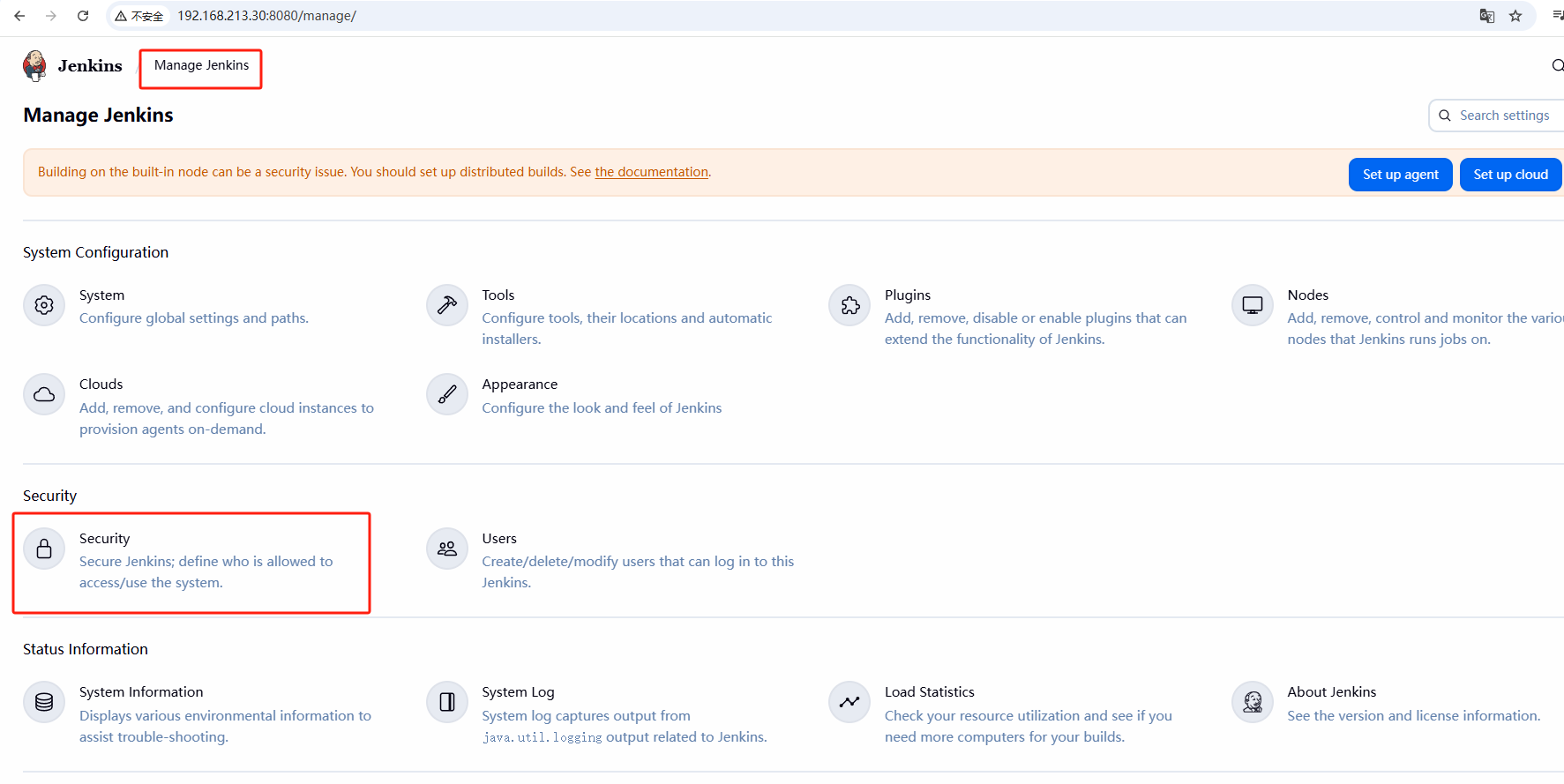This screenshot has height=784, width=1564.
Task: Open the Tools hammer icon
Action: (x=447, y=305)
